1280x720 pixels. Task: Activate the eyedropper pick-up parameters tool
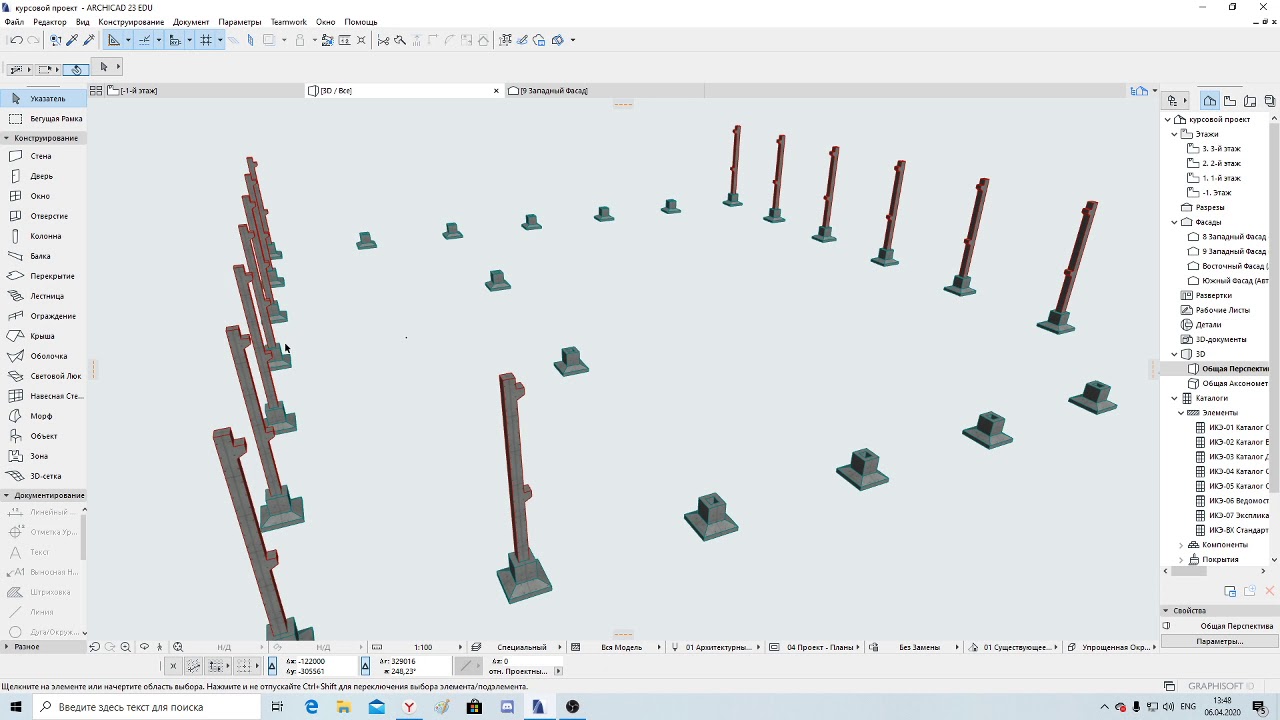point(73,40)
